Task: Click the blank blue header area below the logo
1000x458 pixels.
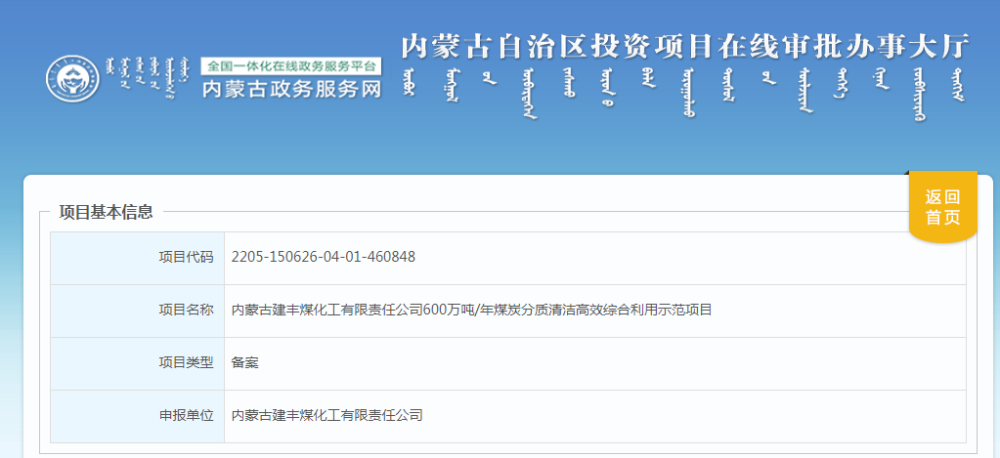Action: click(x=200, y=140)
